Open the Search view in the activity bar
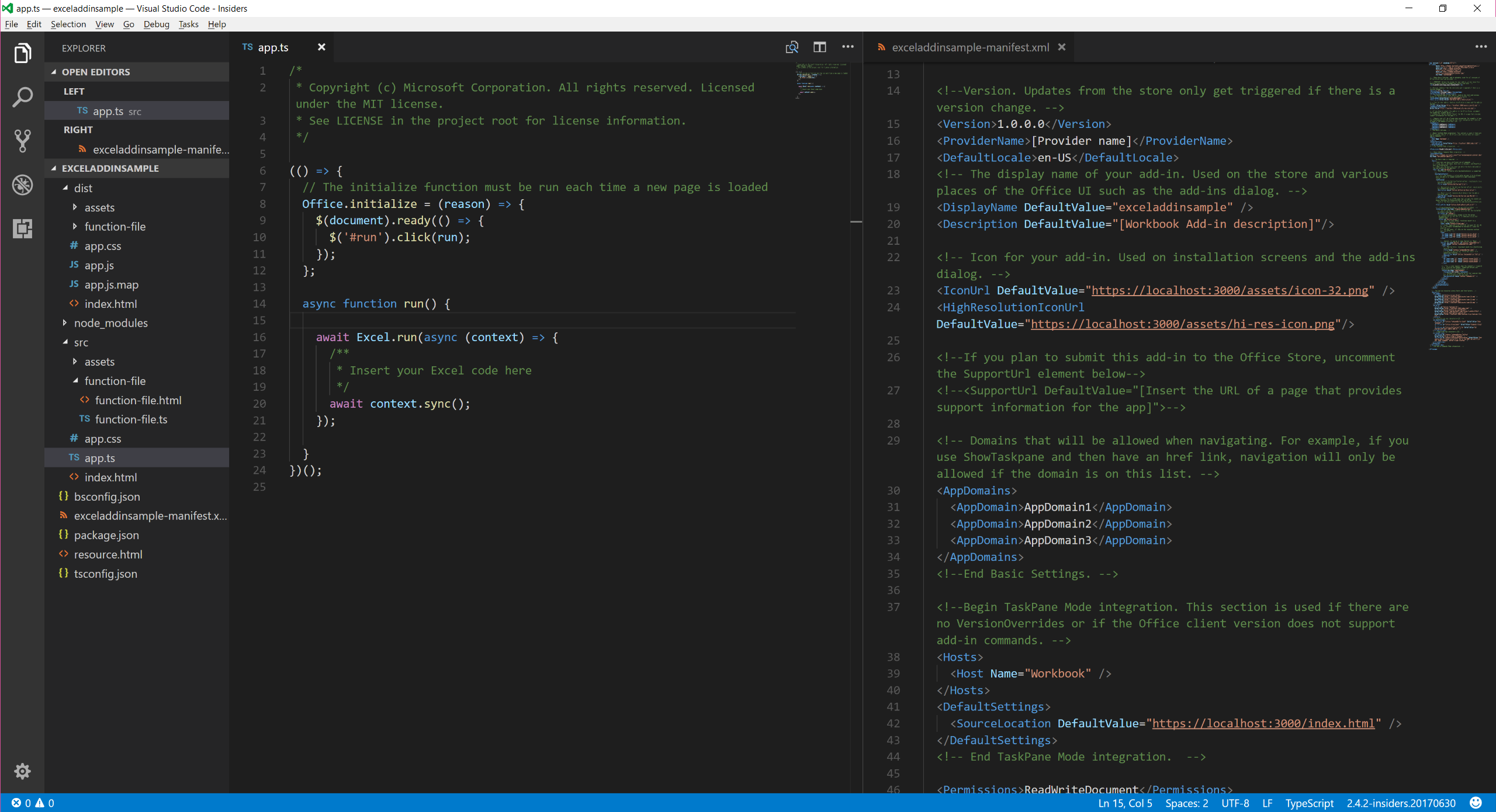 (22, 97)
